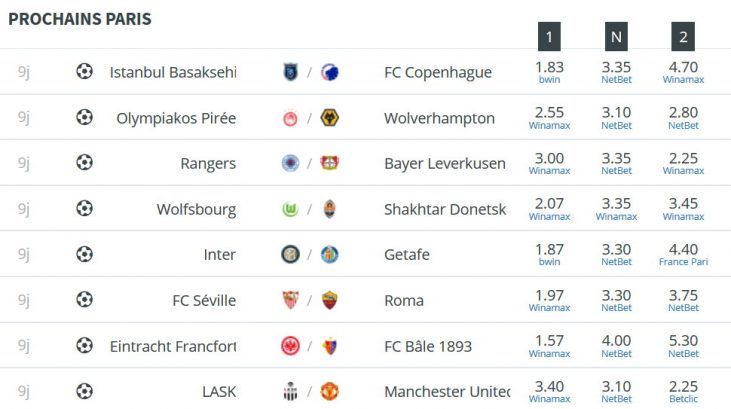This screenshot has height=409, width=731.
Task: Open the Olympiakos Pirée team link
Action: click(176, 118)
